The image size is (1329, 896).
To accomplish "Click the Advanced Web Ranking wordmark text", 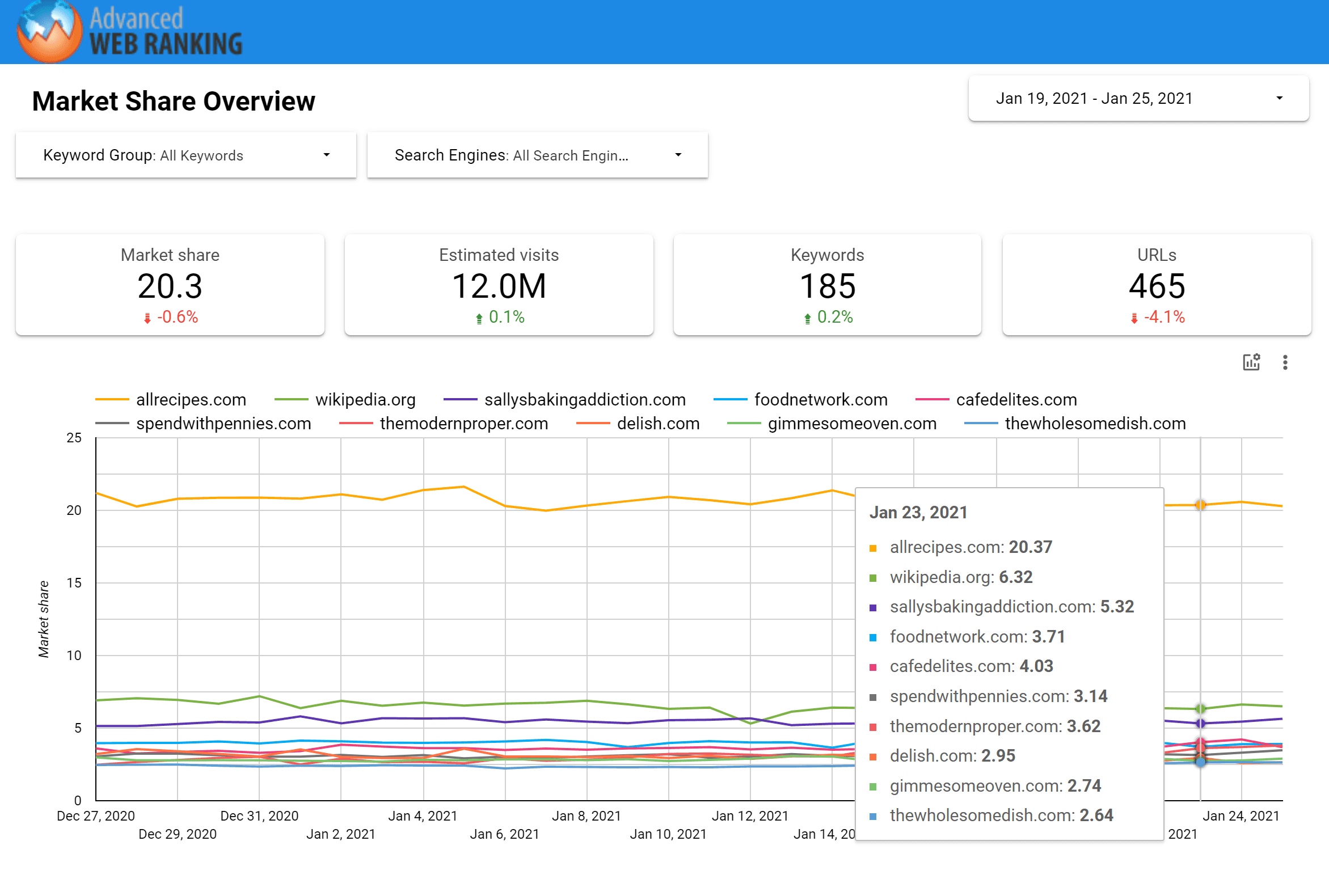I will click(x=166, y=31).
